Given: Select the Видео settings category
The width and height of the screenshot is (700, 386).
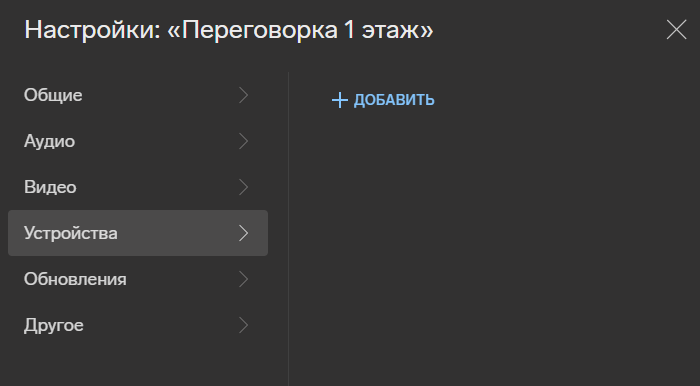Looking at the screenshot, I should tap(138, 187).
